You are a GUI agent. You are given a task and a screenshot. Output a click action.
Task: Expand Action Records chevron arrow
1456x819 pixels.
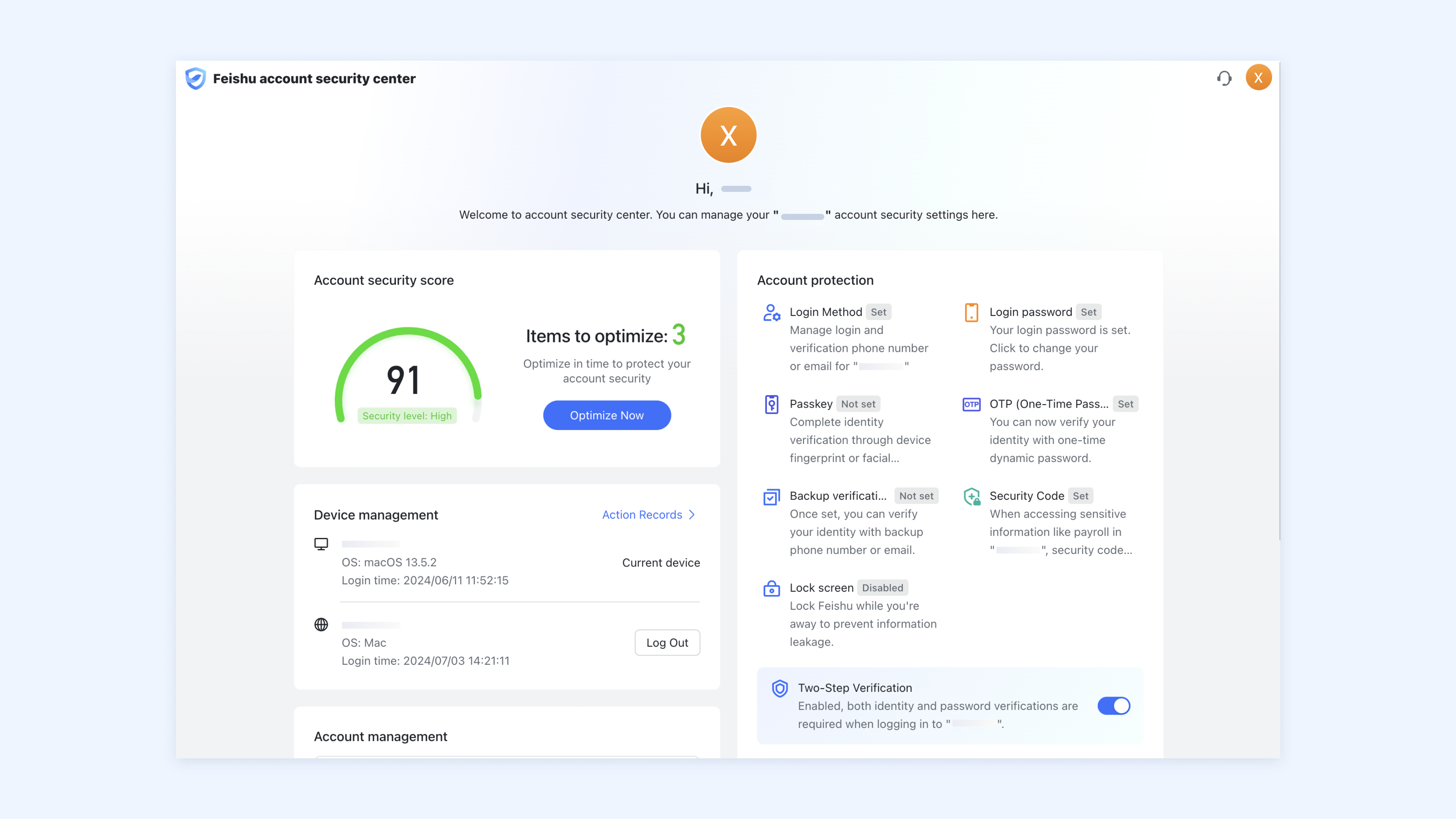click(692, 515)
